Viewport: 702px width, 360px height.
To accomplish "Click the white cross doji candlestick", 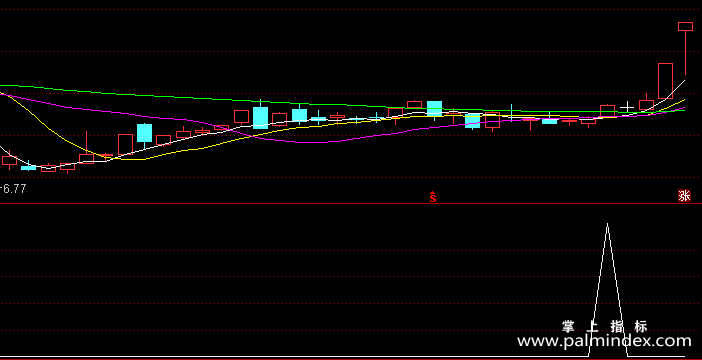I will (x=627, y=107).
